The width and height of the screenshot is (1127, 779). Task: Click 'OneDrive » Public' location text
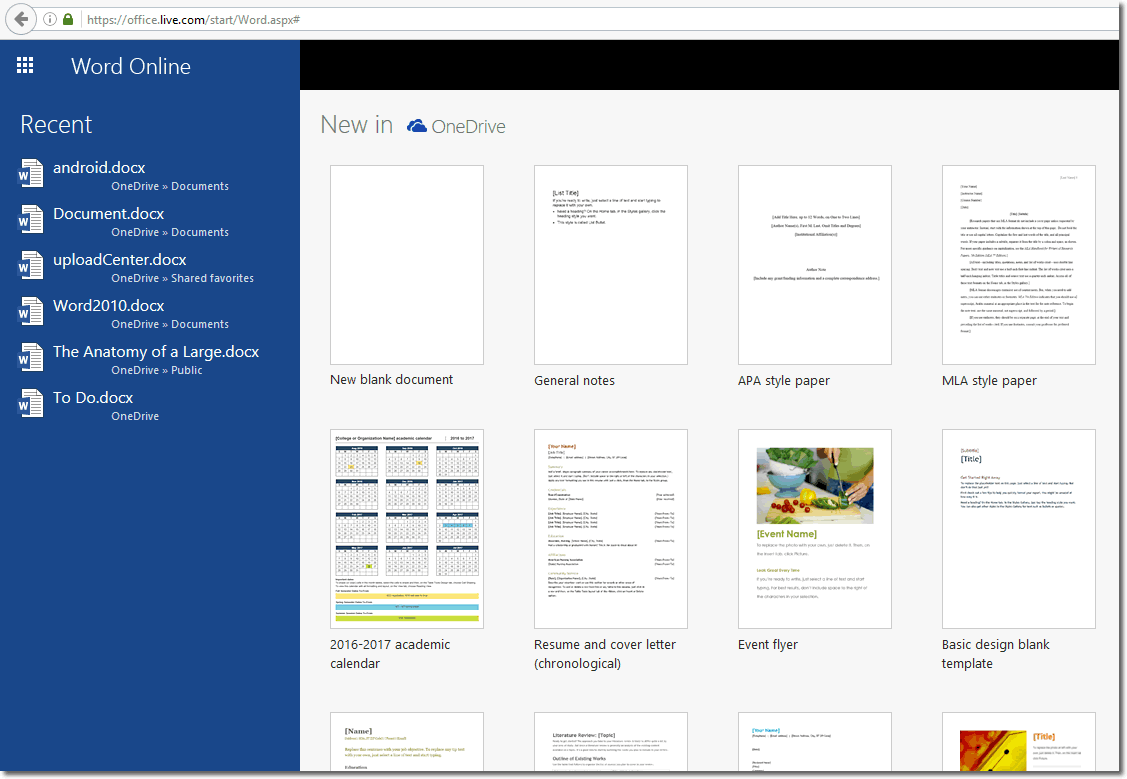point(157,370)
